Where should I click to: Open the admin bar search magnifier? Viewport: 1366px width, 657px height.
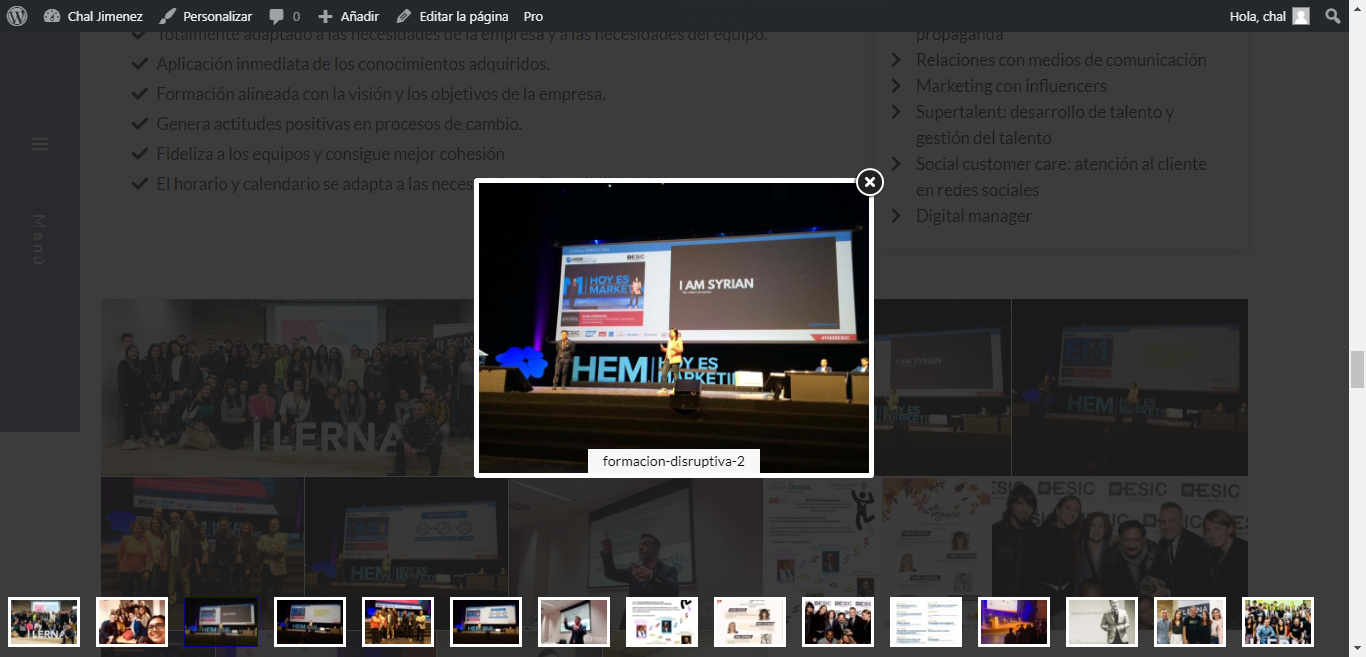[x=1333, y=16]
